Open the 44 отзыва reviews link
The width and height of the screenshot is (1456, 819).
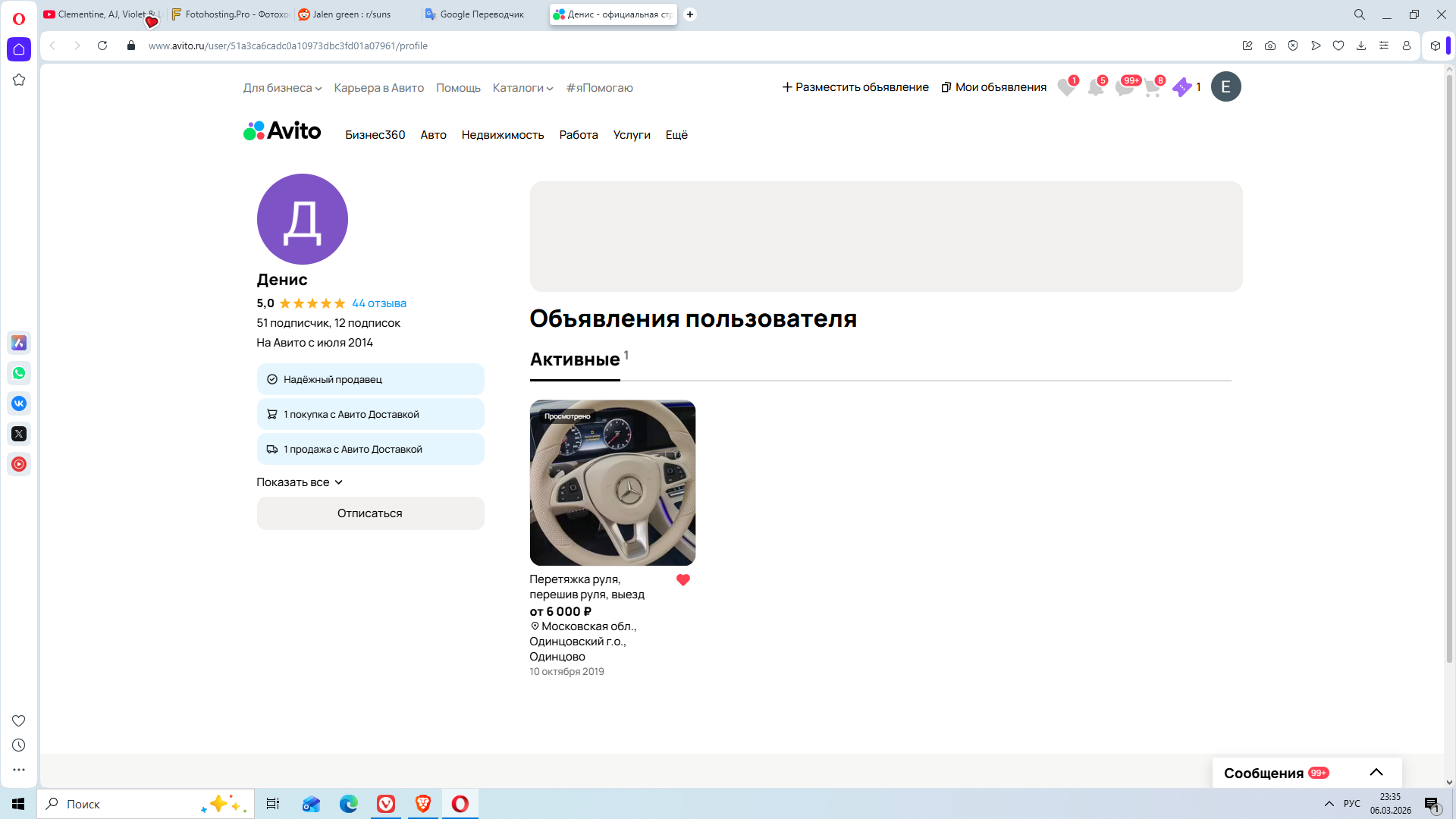(378, 303)
